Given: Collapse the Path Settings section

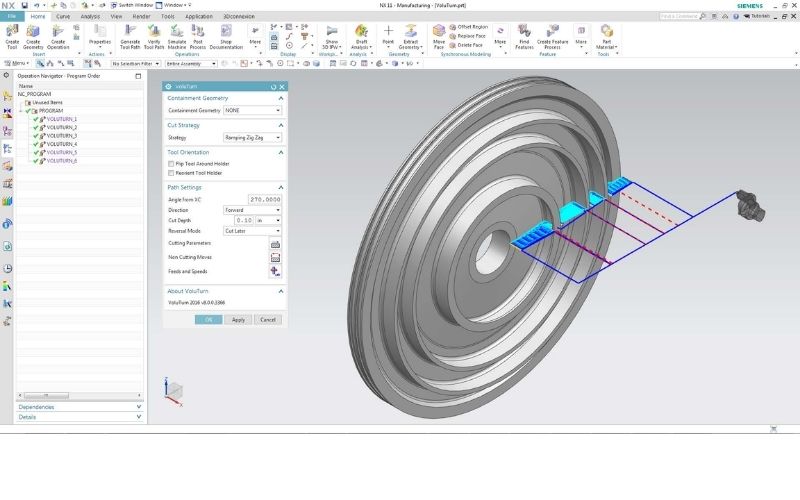Looking at the screenshot, I should pyautogui.click(x=281, y=187).
